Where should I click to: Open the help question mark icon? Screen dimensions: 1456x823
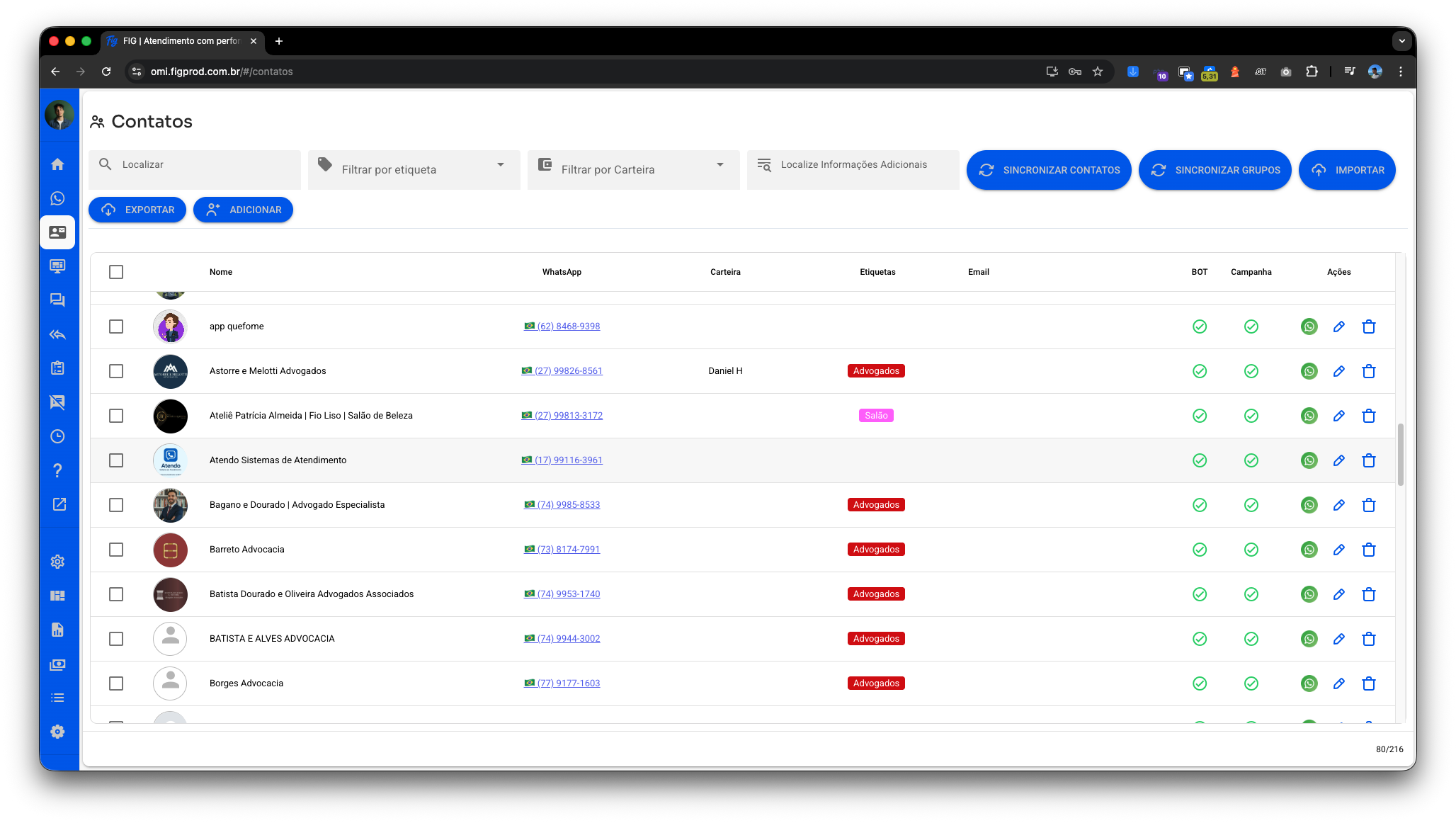point(57,470)
